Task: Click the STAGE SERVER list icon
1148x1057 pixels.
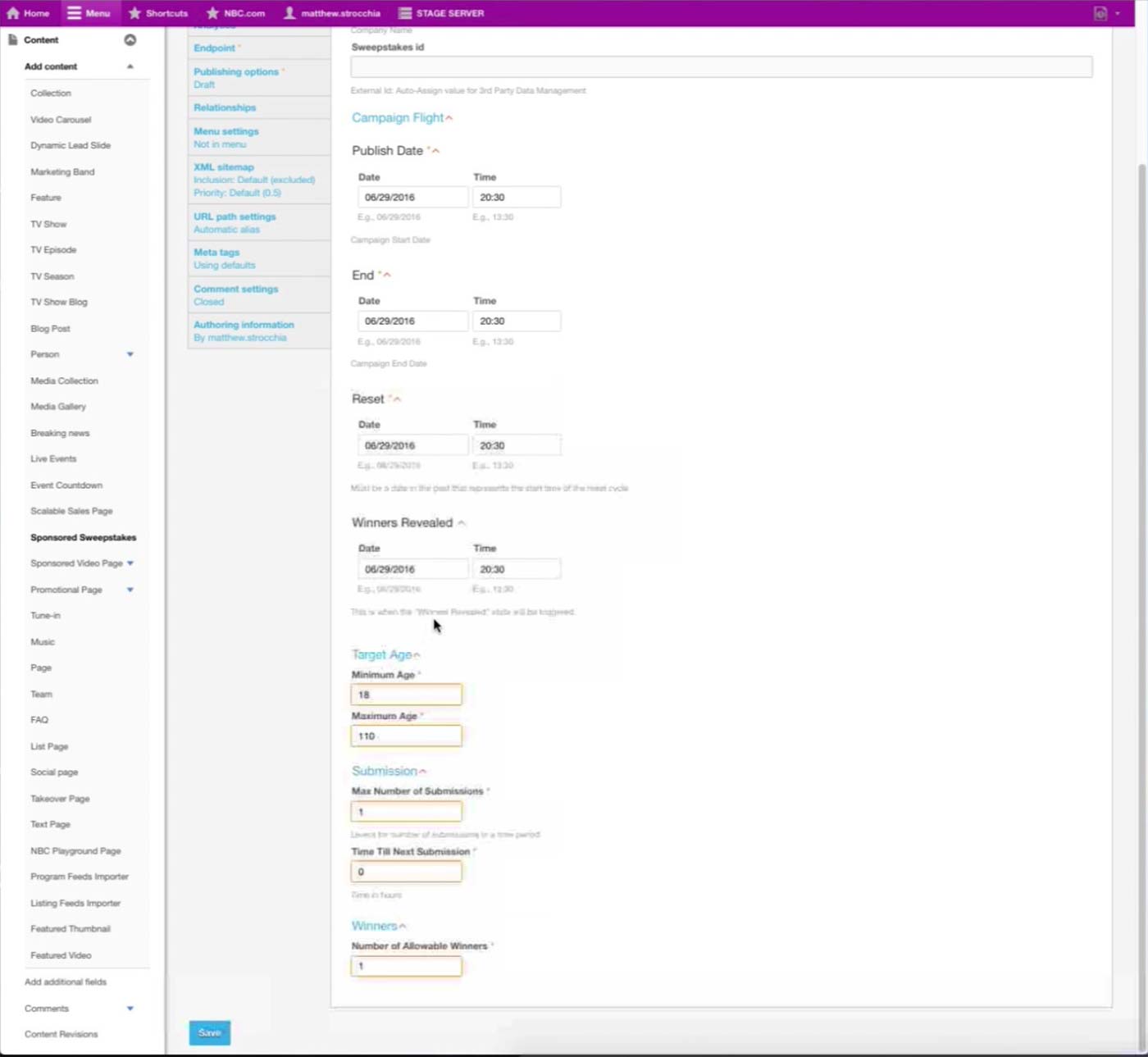Action: pos(404,13)
